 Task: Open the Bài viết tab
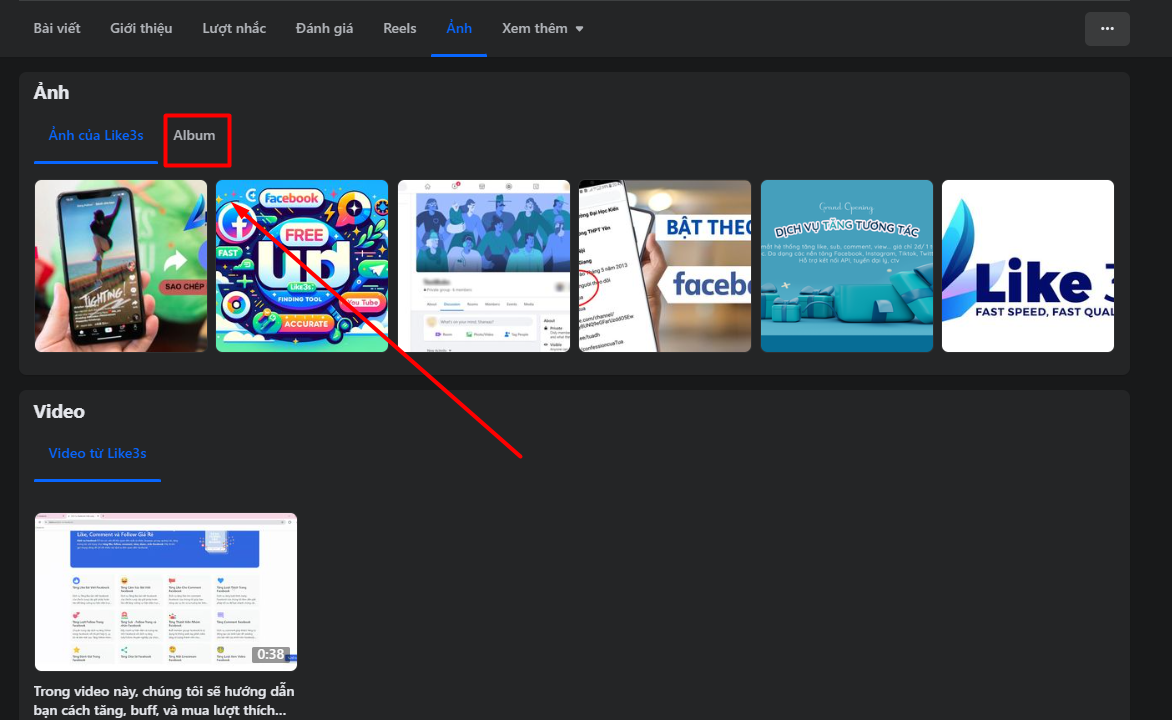pyautogui.click(x=57, y=28)
